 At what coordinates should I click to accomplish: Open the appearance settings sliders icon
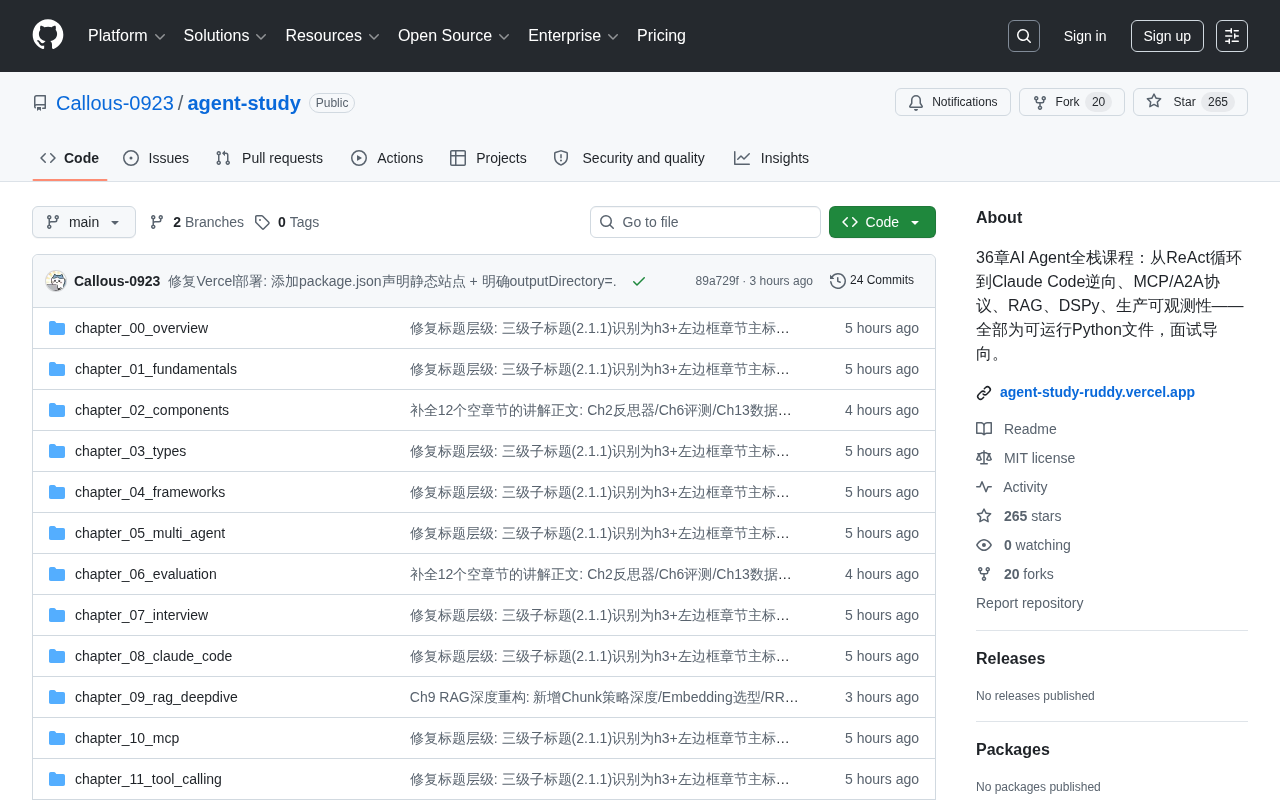pyautogui.click(x=1232, y=36)
